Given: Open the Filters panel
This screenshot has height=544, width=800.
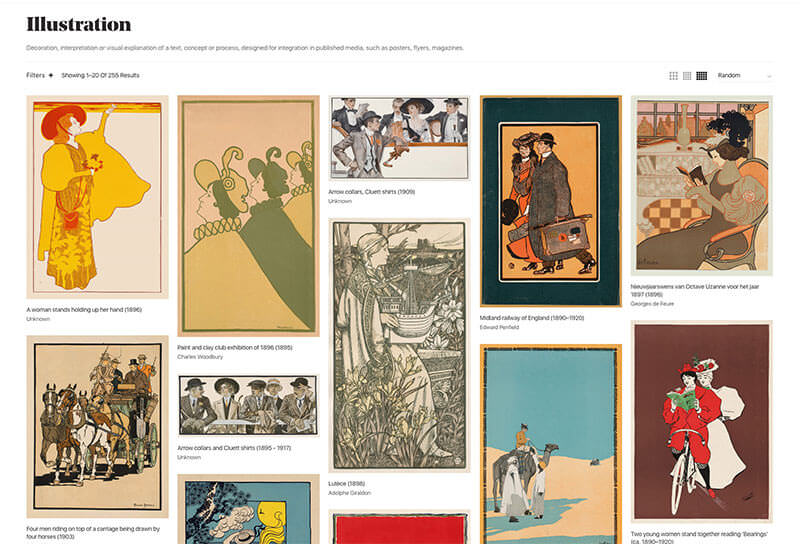Looking at the screenshot, I should 40,75.
